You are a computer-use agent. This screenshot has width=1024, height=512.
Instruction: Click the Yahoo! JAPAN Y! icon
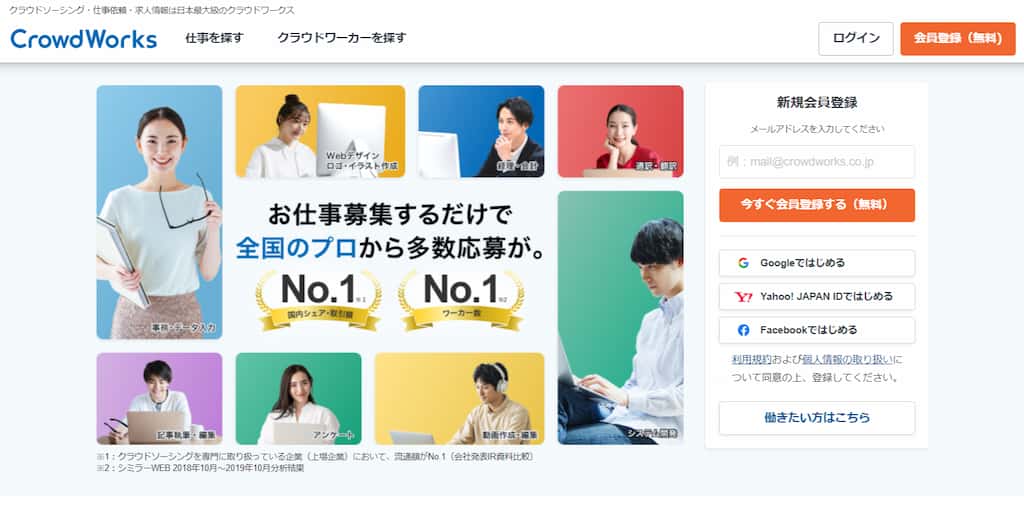(743, 296)
